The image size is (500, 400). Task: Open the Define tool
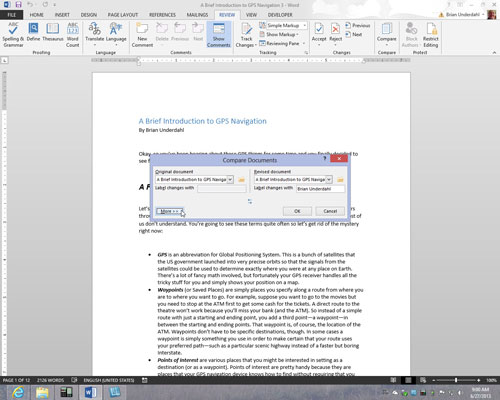(33, 32)
